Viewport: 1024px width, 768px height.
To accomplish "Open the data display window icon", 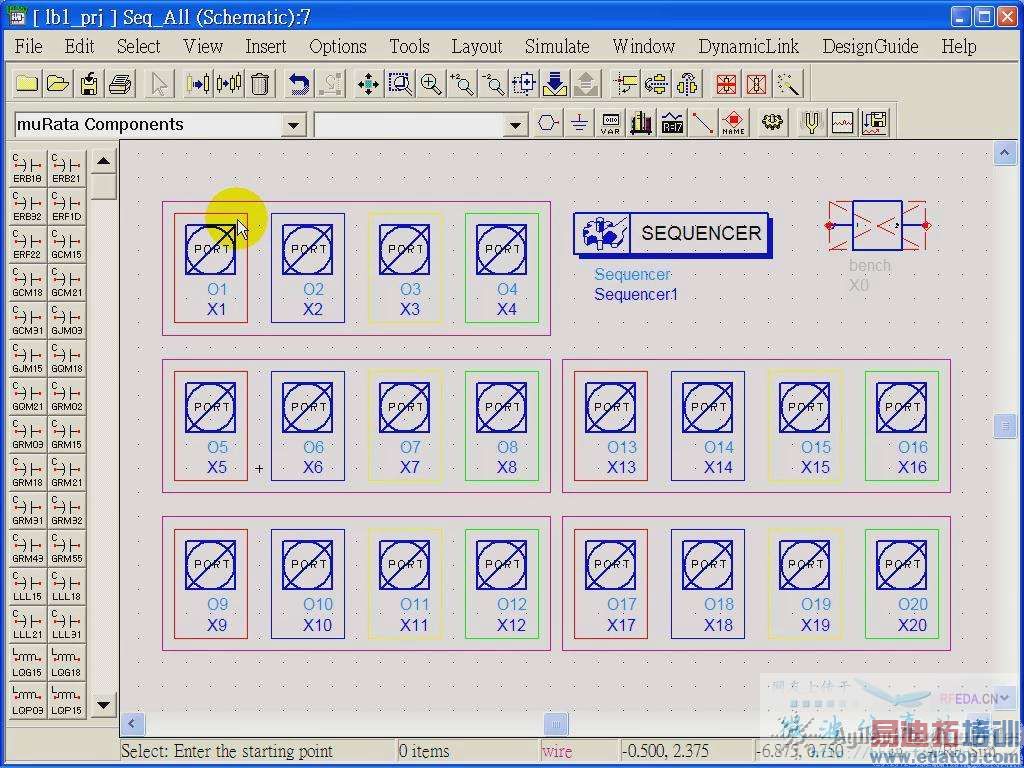I will [842, 123].
